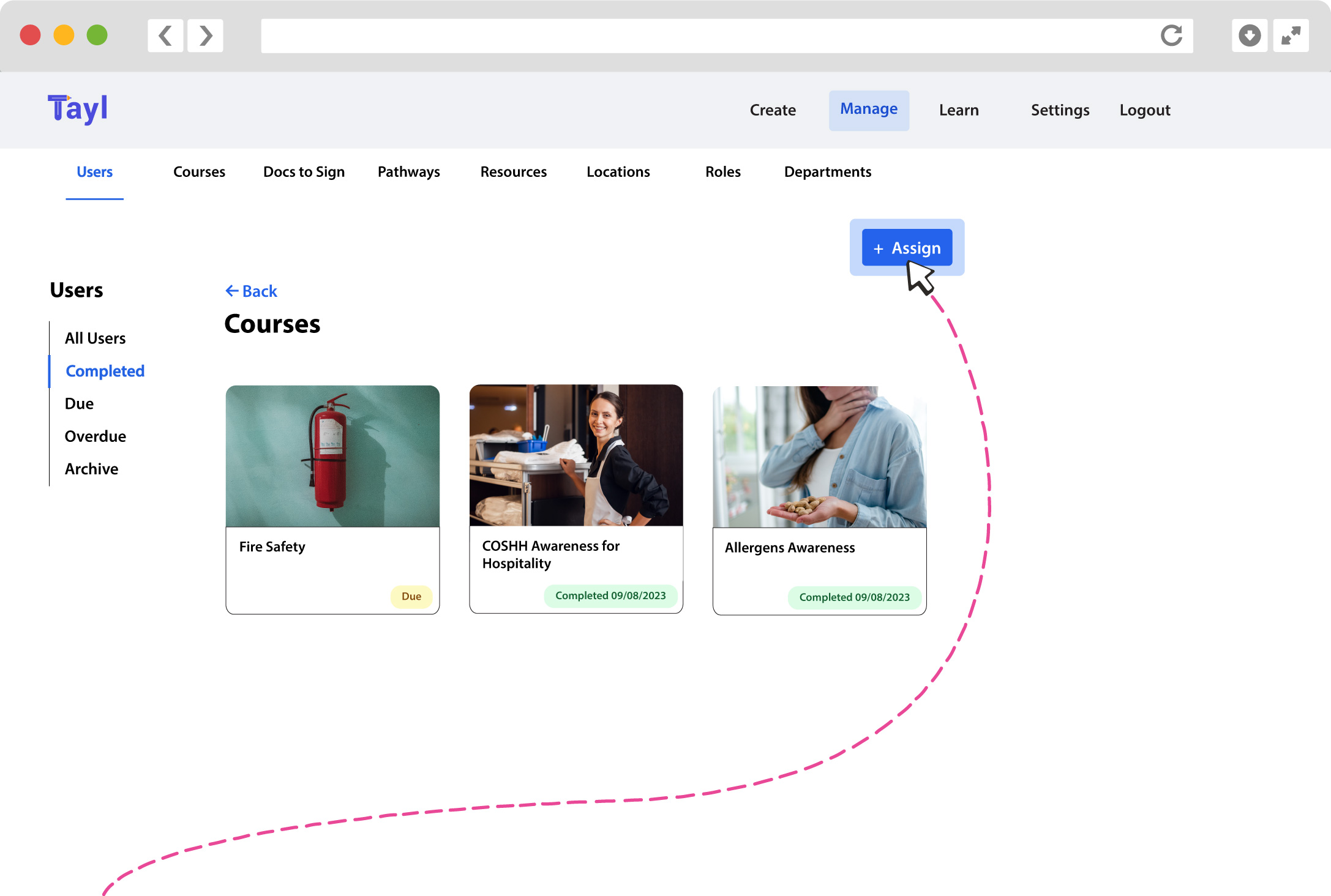Open the Allergens Awareness course card
1331x896 pixels.
tap(819, 499)
